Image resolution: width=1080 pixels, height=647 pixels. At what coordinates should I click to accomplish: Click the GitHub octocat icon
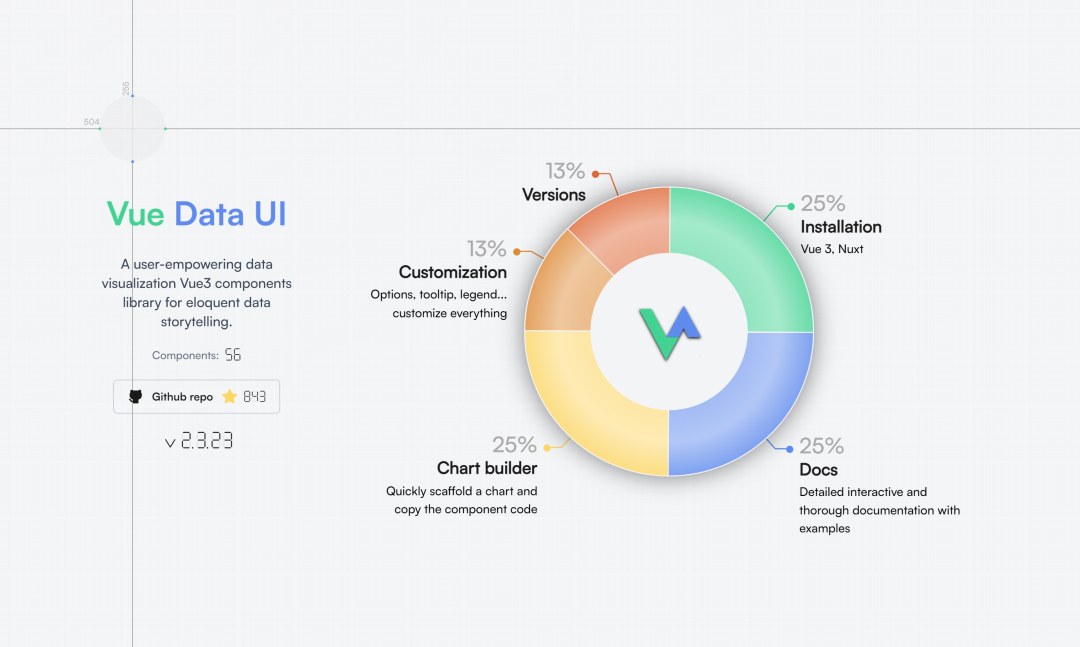[136, 397]
